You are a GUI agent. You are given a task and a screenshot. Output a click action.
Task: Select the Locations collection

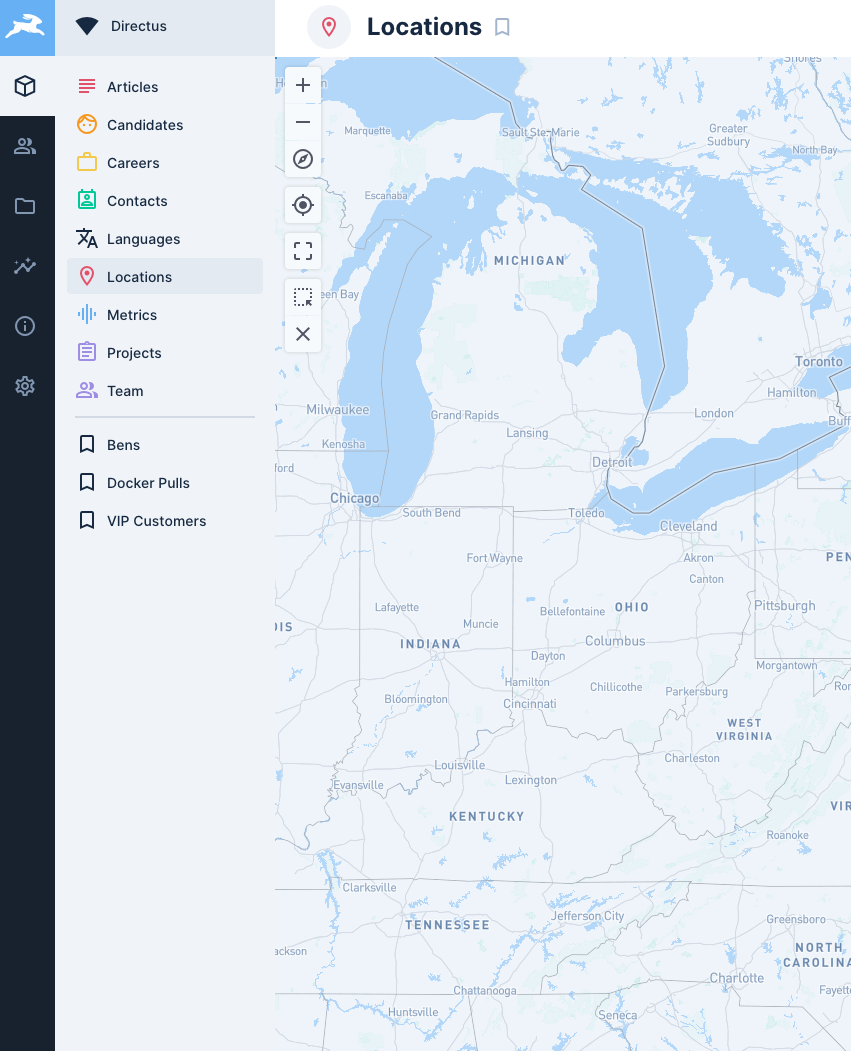165,276
